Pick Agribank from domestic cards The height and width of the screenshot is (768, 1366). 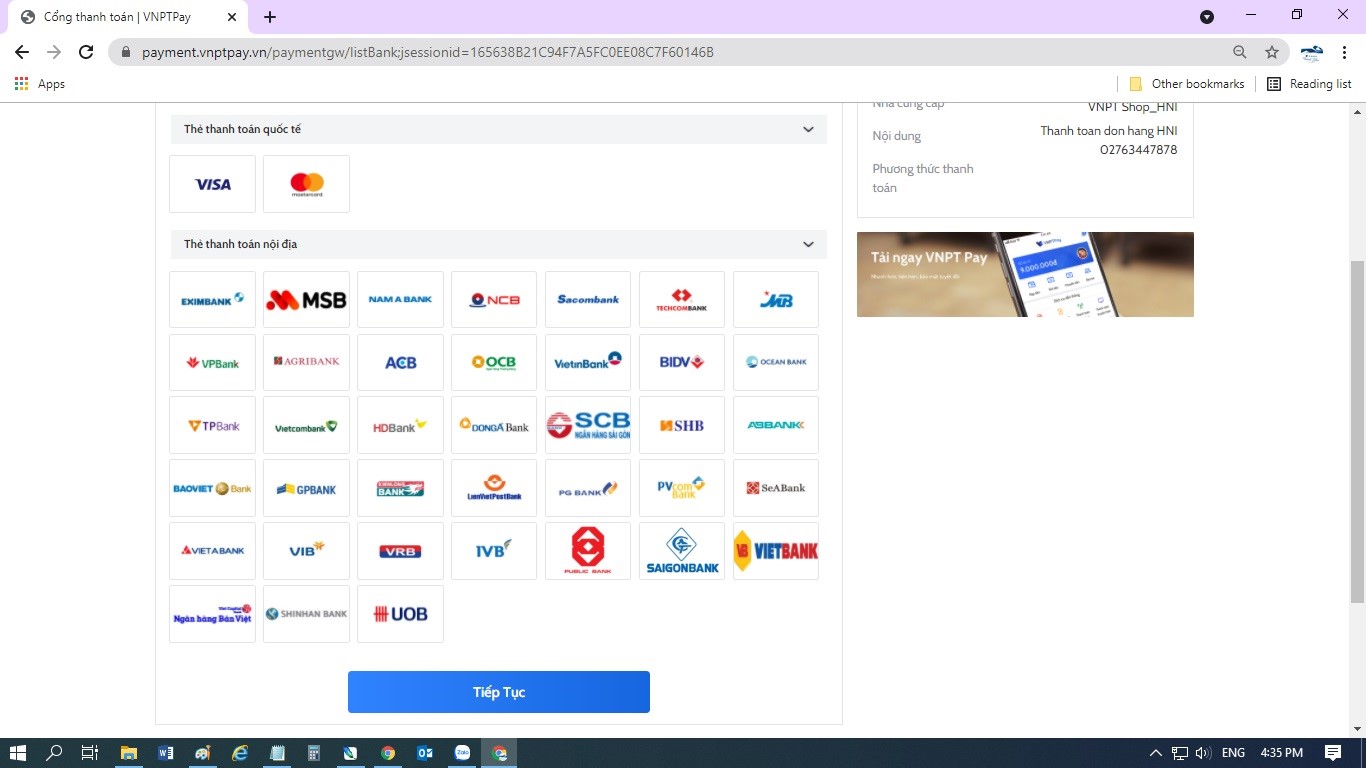click(306, 362)
